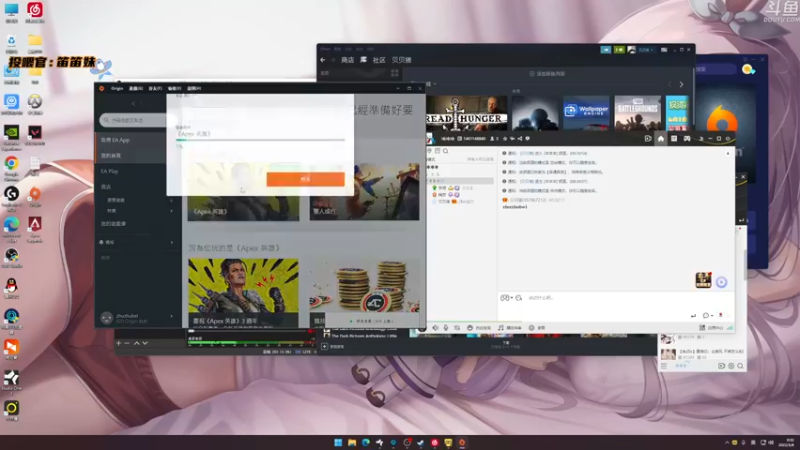Click the chat message input field

click(607, 298)
